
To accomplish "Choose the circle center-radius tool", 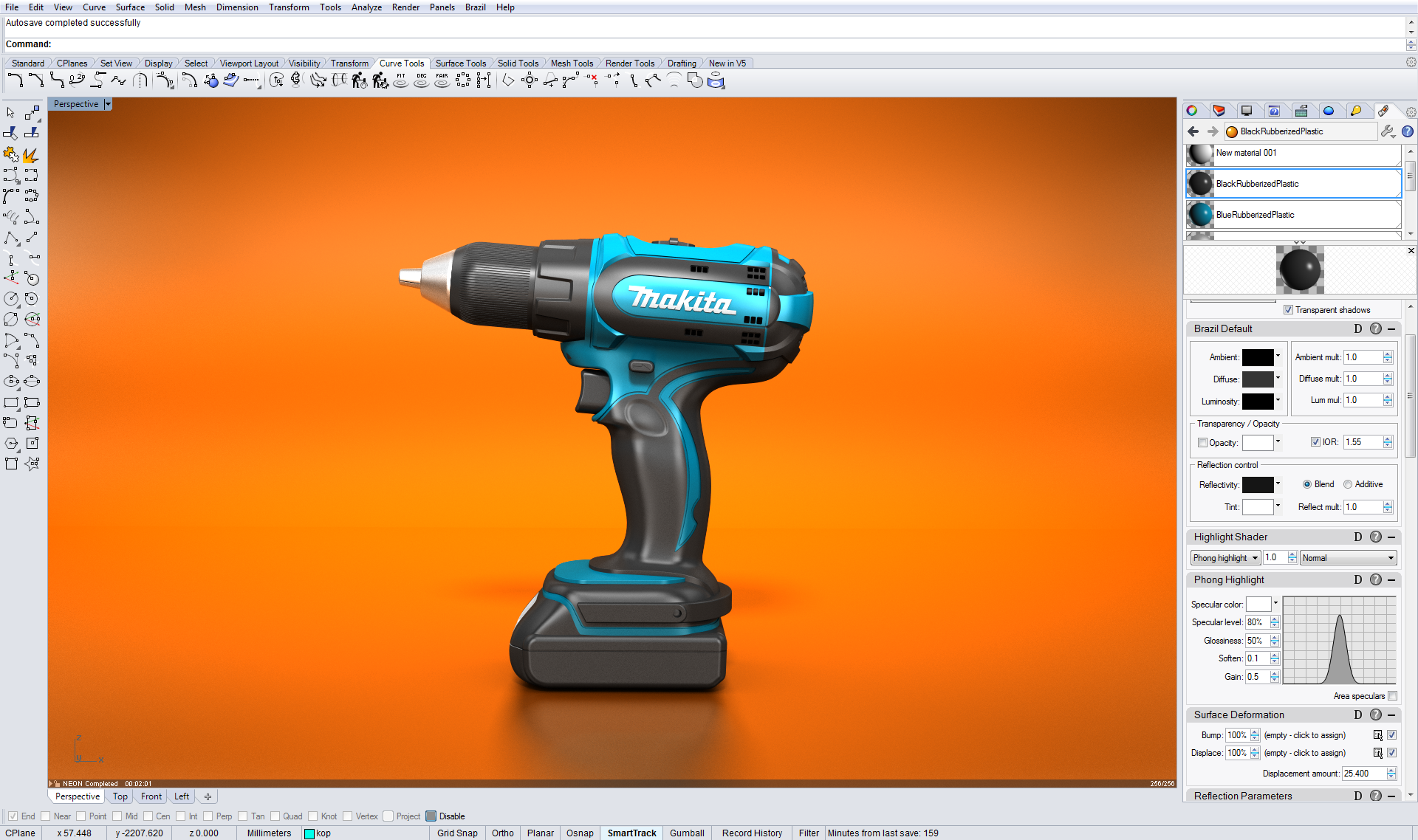I will [11, 298].
